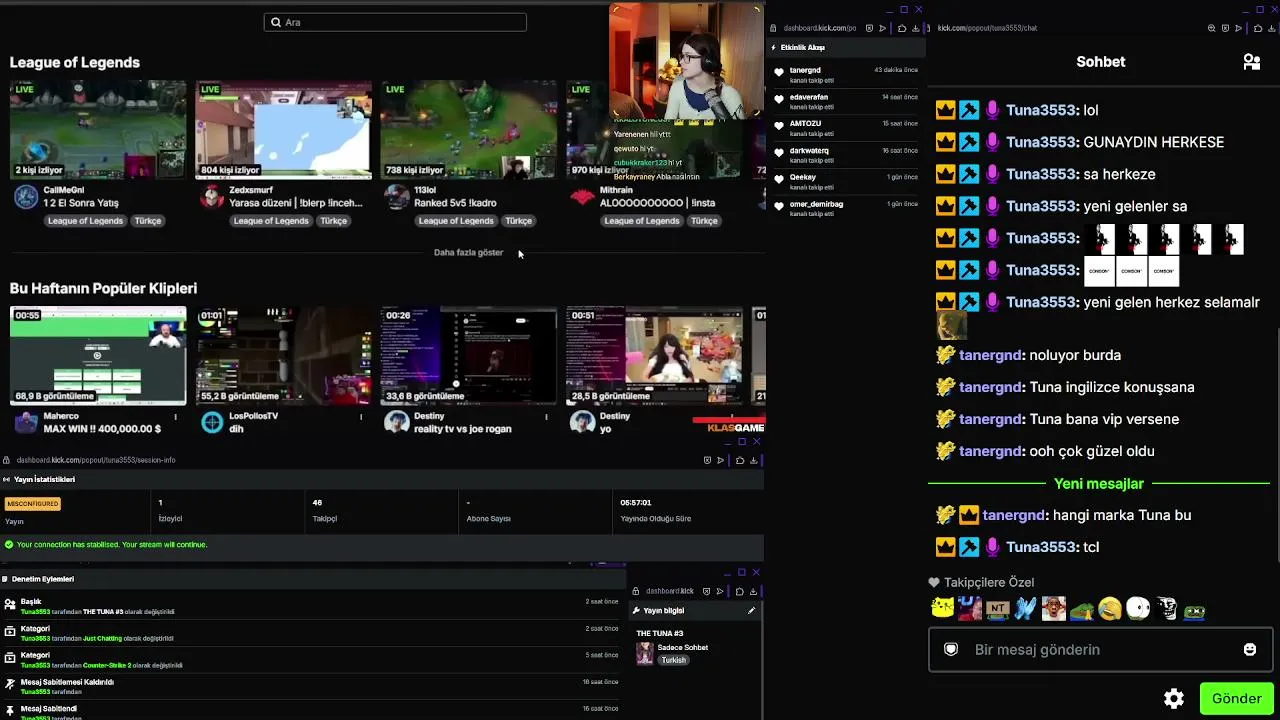Click the 'Sadece Sohbet' category name
1280x720 pixels.
tap(683, 648)
